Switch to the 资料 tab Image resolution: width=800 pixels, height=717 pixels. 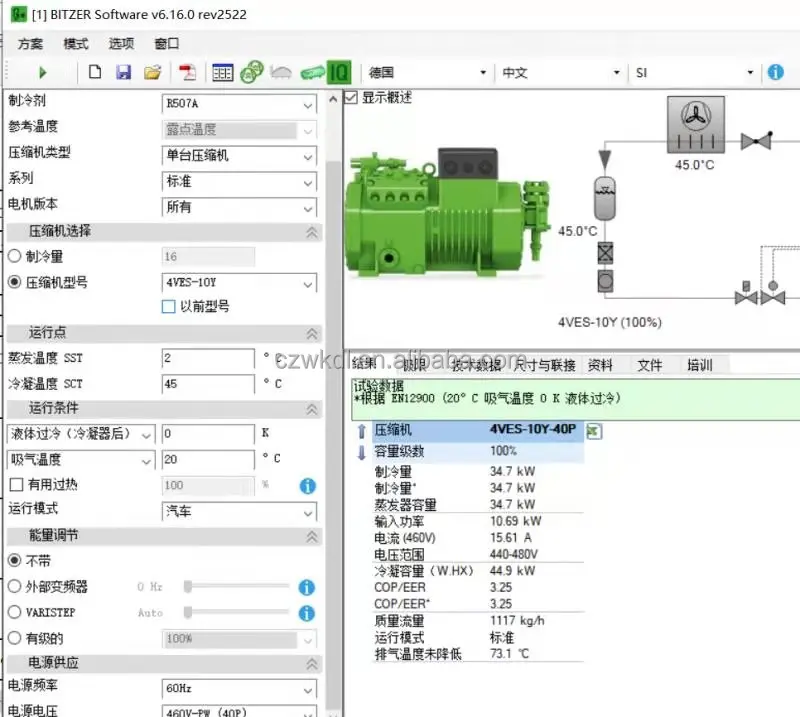(600, 365)
